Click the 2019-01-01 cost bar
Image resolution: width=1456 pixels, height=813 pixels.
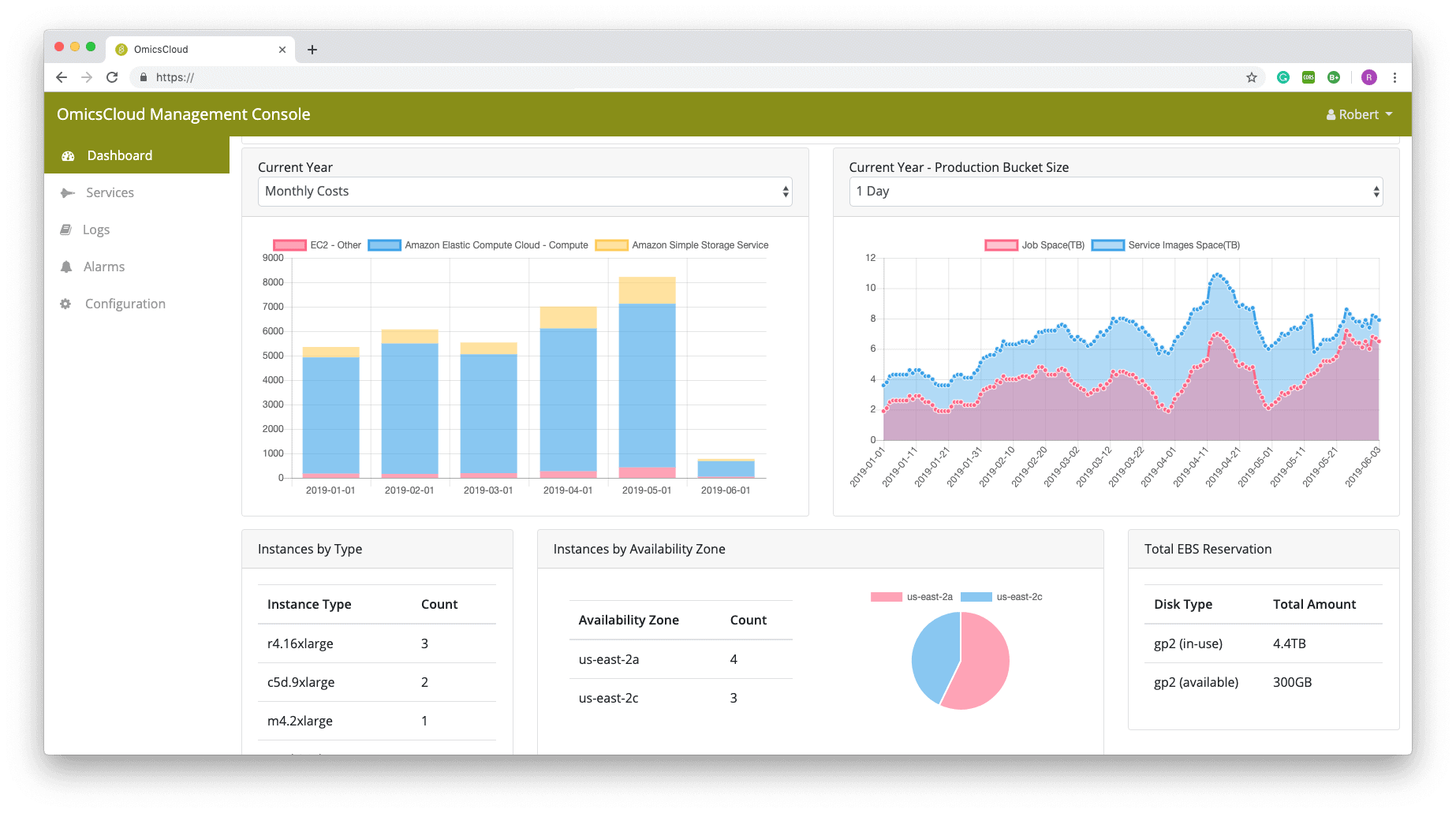[x=330, y=412]
